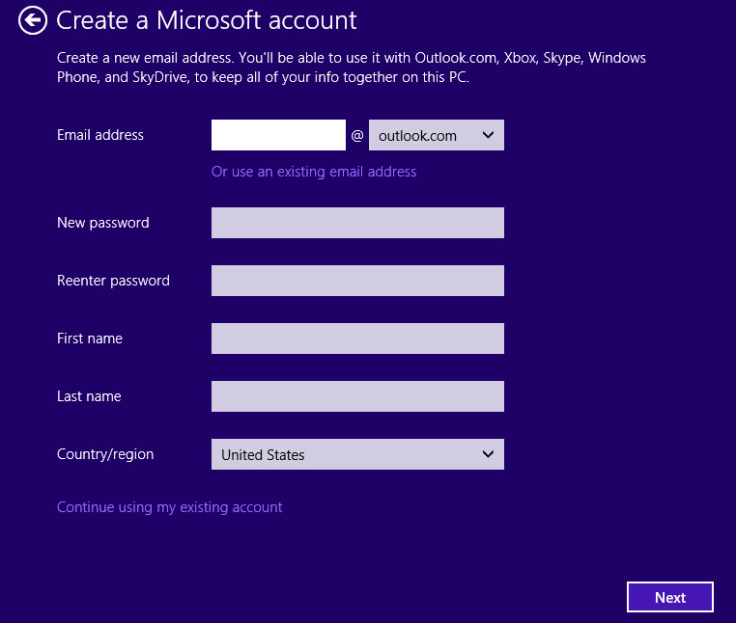Viewport: 736px width, 623px height.
Task: Click the 'Last name' label
Action: (89, 397)
